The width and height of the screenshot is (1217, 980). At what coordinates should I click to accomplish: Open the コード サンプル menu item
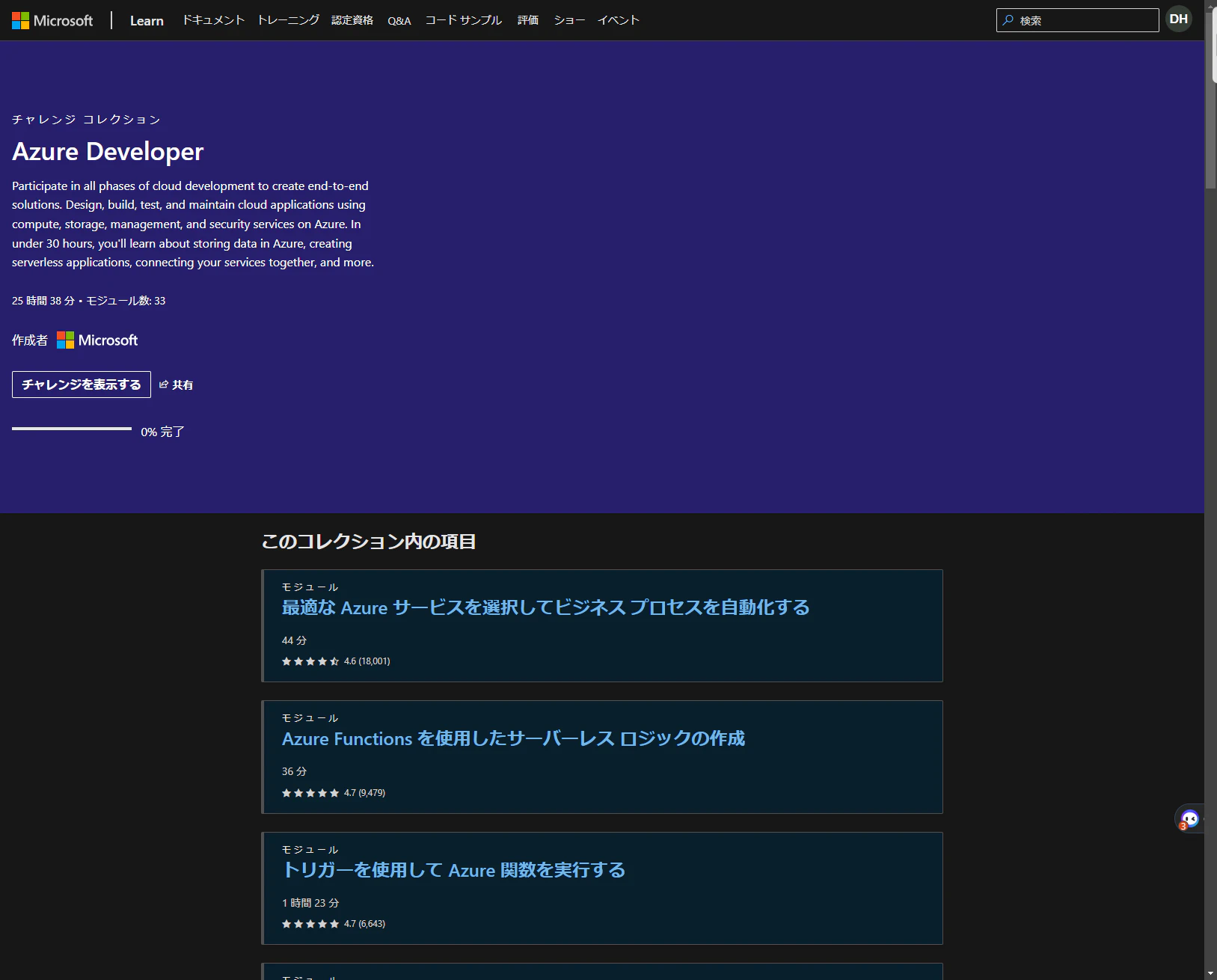(464, 20)
